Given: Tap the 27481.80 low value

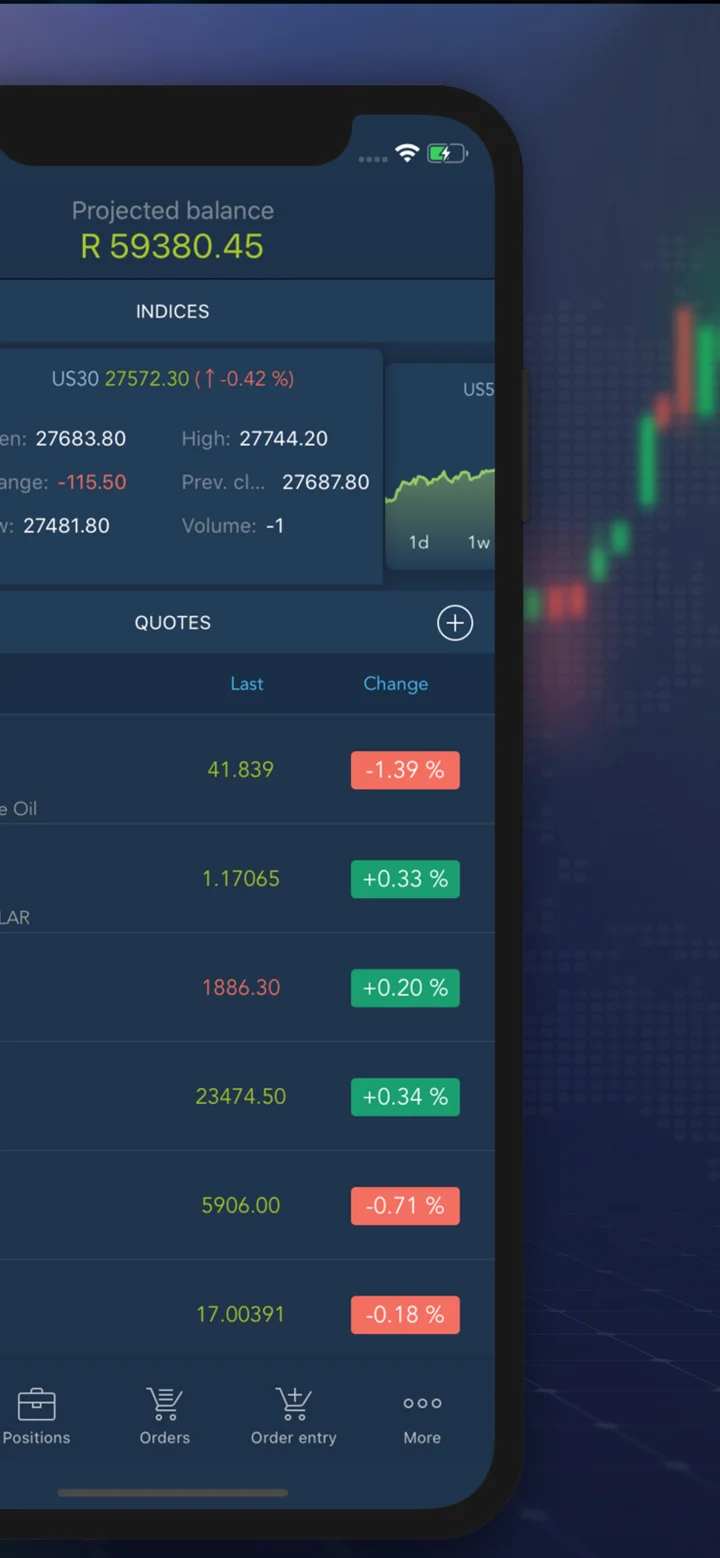Looking at the screenshot, I should [x=67, y=526].
